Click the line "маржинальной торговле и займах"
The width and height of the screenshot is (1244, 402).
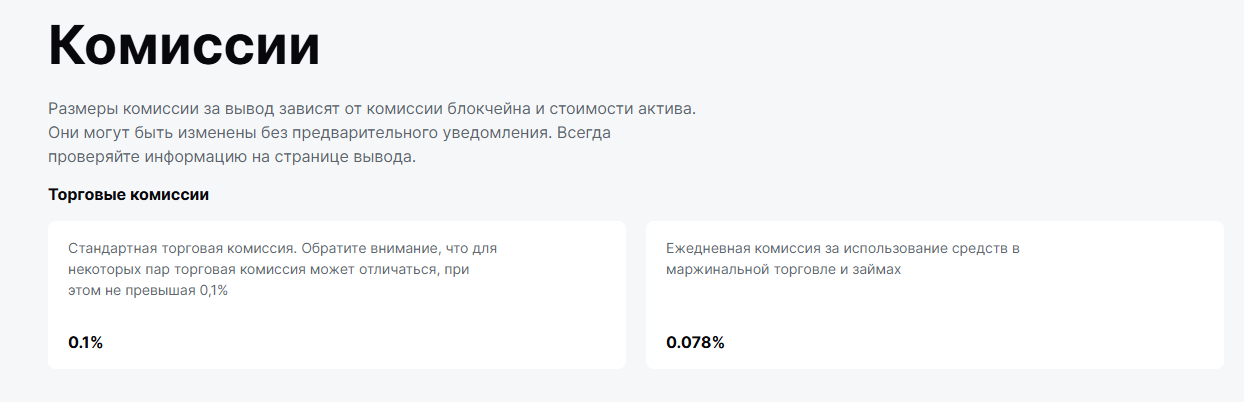click(784, 269)
